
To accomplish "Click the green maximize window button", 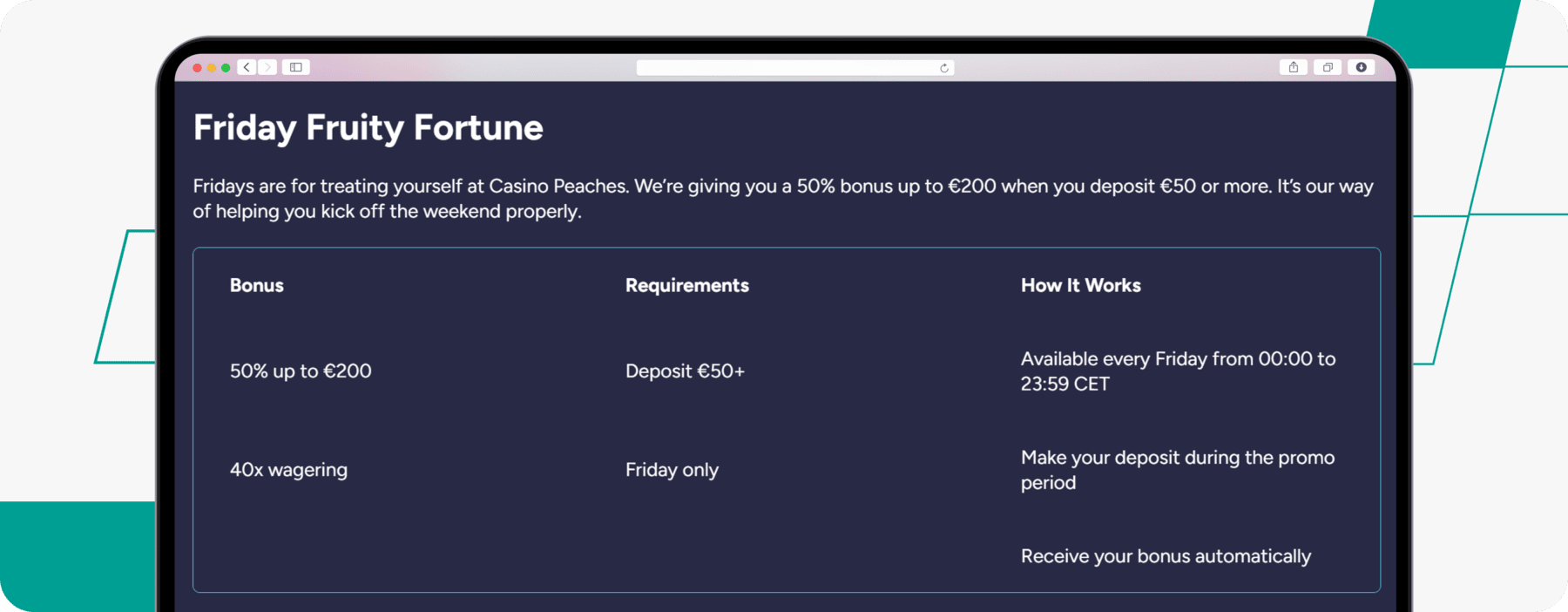I will 226,68.
